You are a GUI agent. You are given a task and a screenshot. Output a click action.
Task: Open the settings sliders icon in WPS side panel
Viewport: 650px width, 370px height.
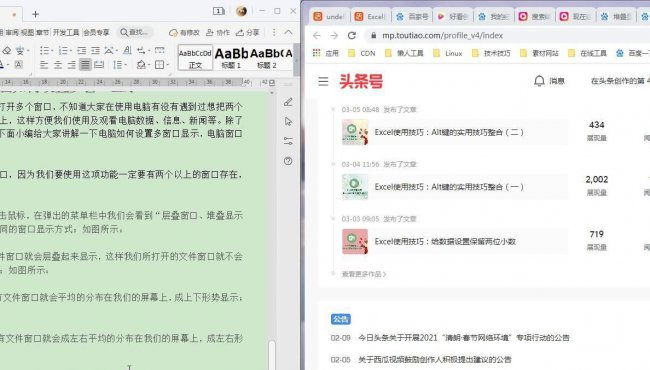point(288,141)
